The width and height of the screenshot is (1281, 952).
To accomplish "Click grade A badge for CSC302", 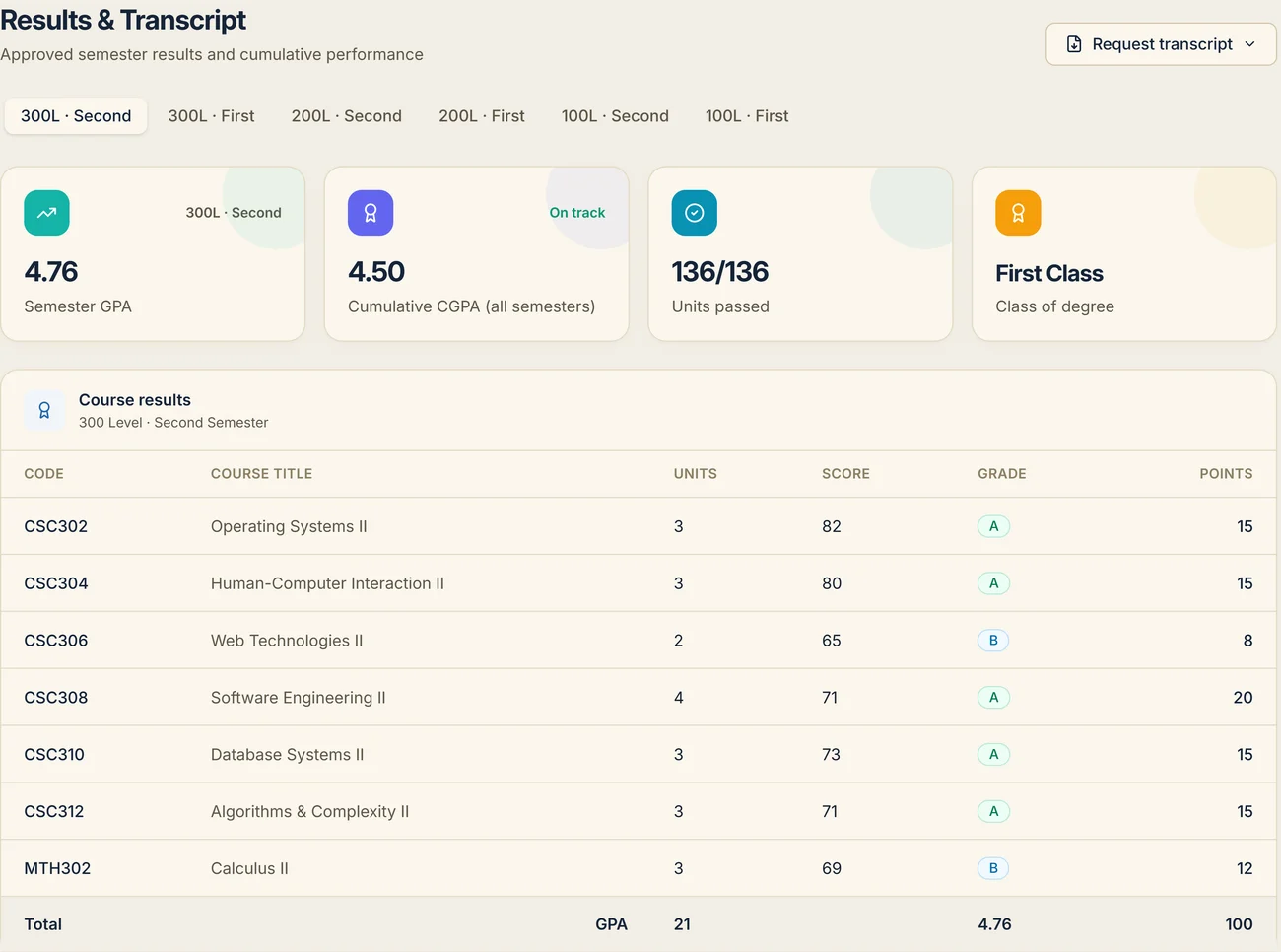I will [993, 526].
